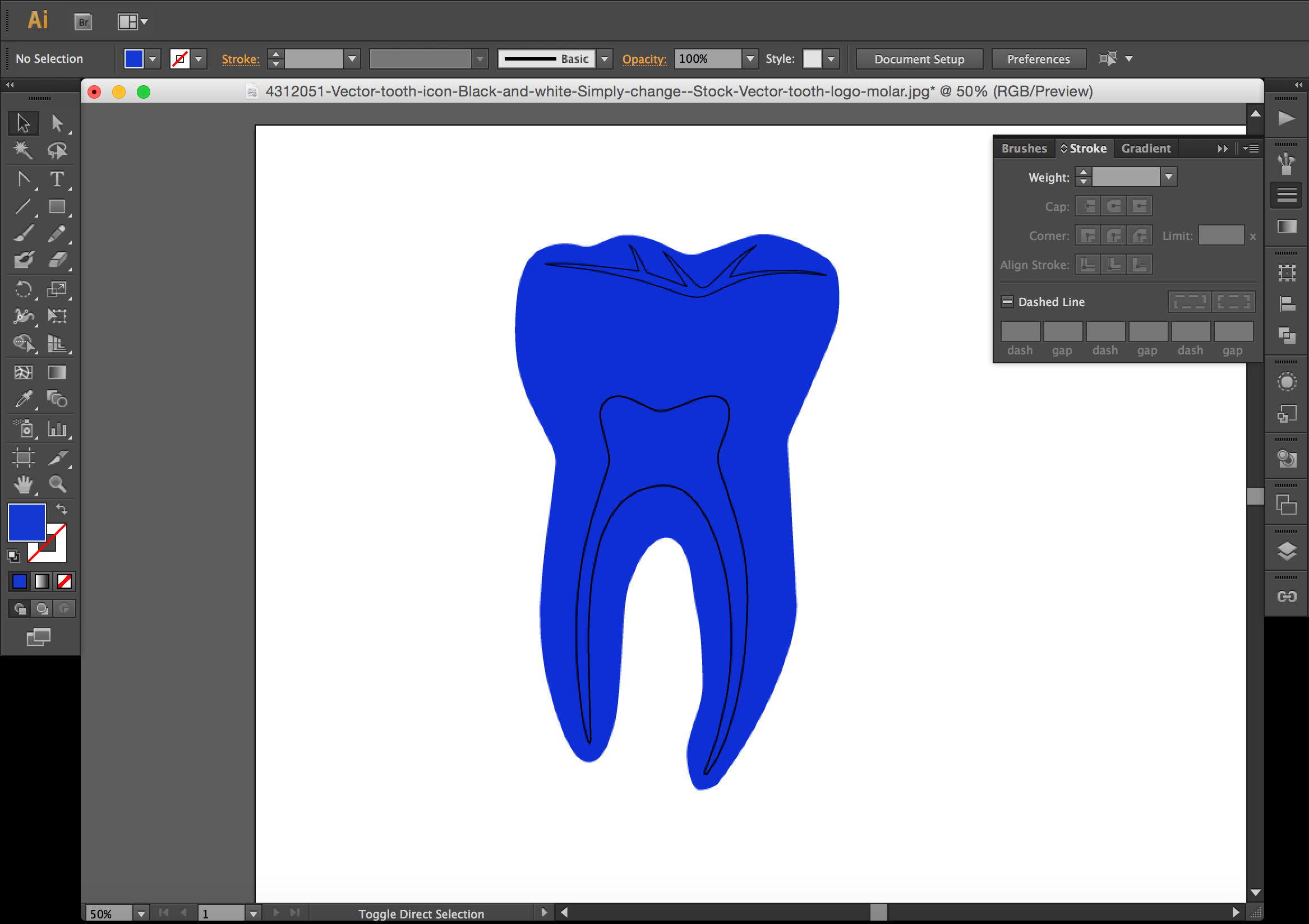Open the Layers panel icon in dock
The image size is (1309, 924).
tap(1287, 551)
